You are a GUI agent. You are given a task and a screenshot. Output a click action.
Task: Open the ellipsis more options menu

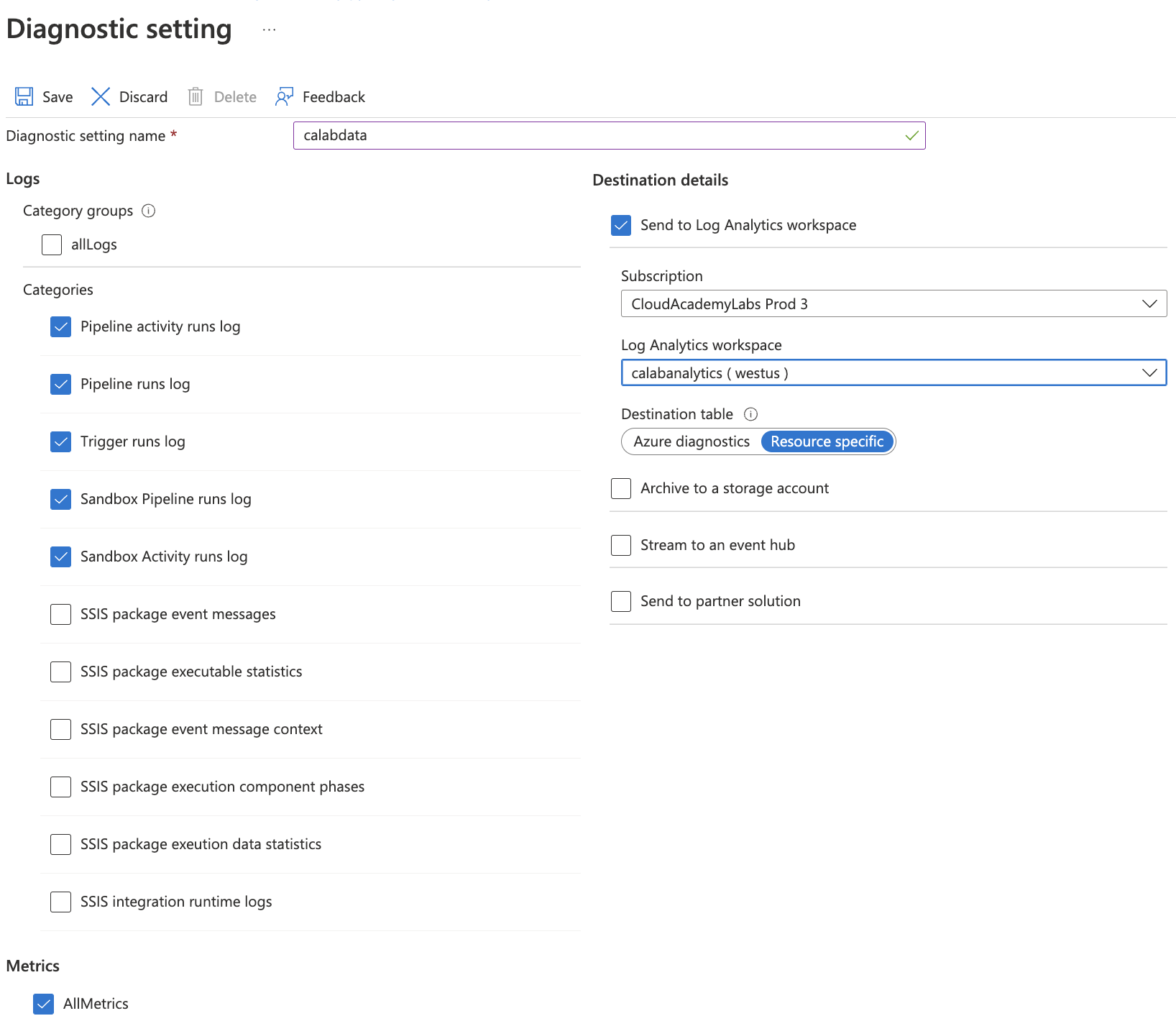click(x=269, y=30)
